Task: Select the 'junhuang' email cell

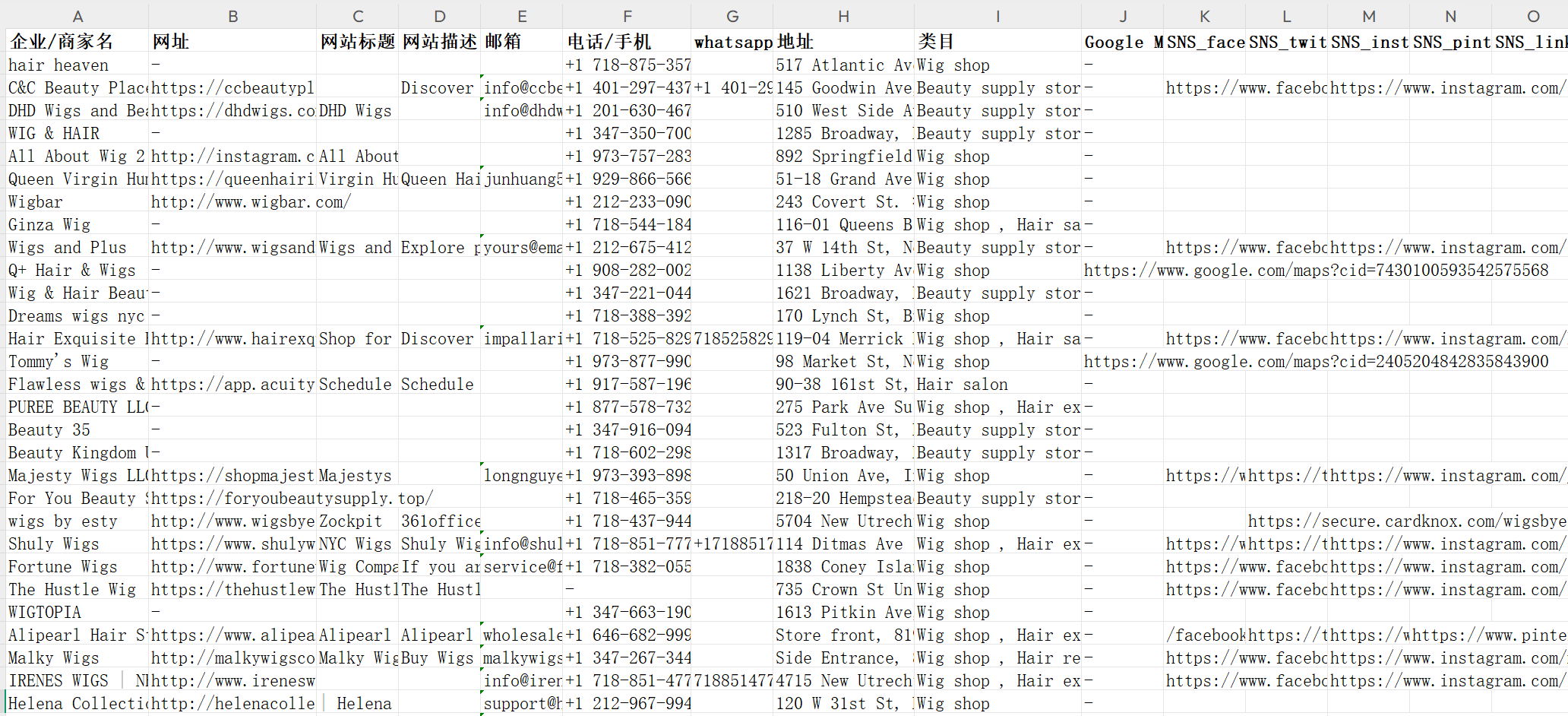Action: pos(522,179)
